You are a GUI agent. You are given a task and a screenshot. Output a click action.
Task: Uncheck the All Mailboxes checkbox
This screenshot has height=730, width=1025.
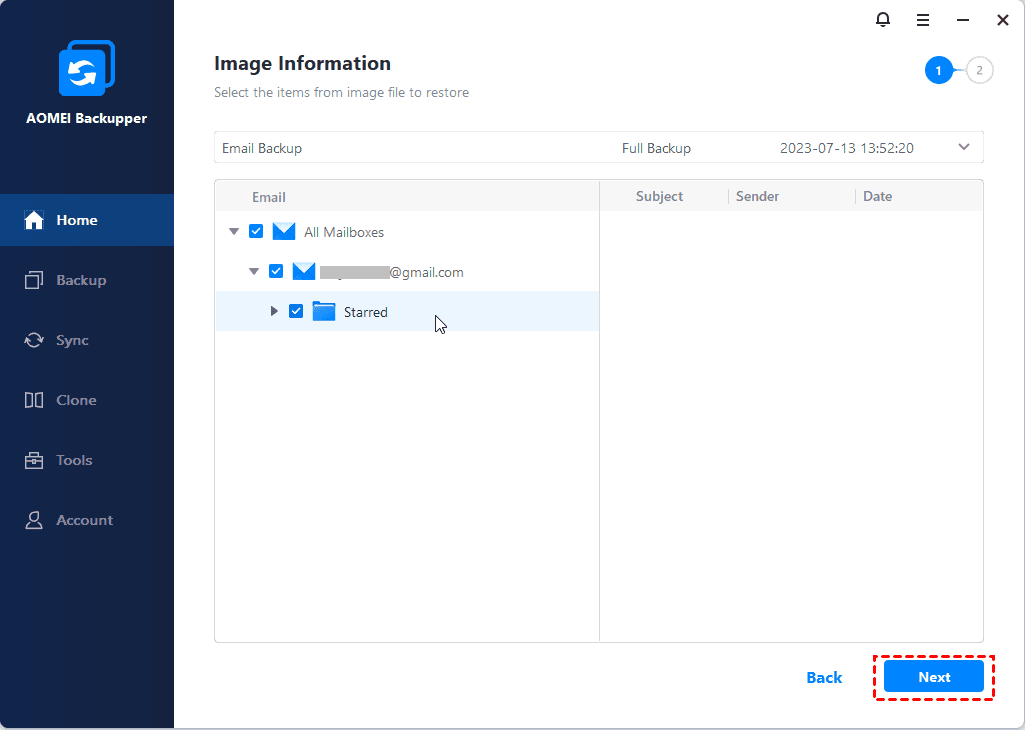coord(256,231)
